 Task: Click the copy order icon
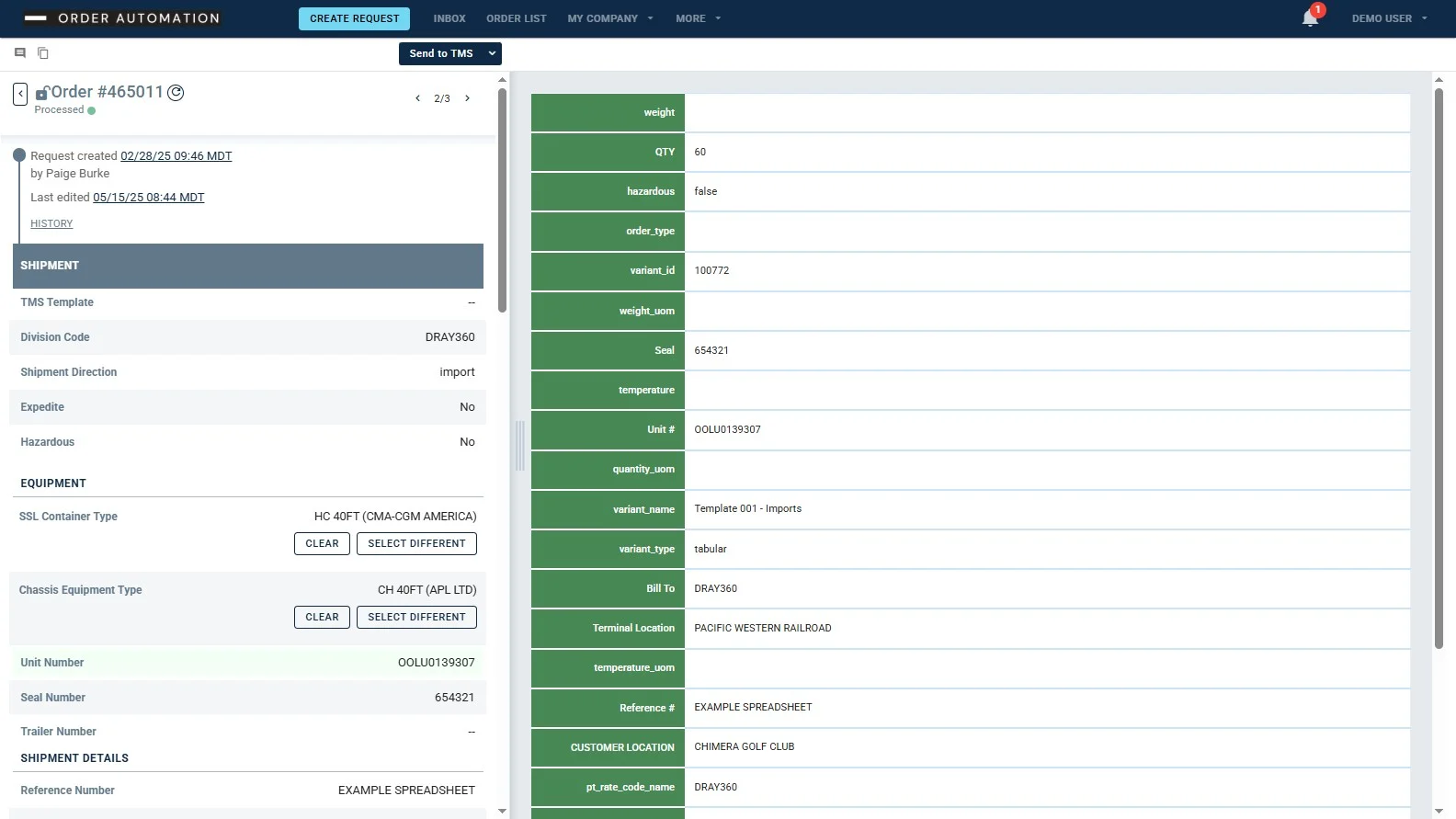click(43, 53)
